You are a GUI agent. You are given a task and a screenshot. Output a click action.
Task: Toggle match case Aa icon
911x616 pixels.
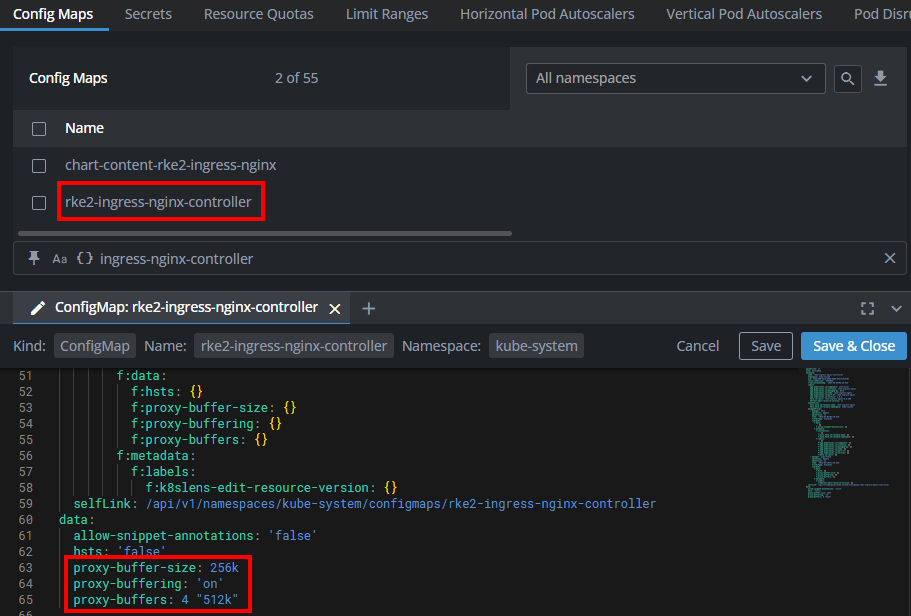click(60, 259)
